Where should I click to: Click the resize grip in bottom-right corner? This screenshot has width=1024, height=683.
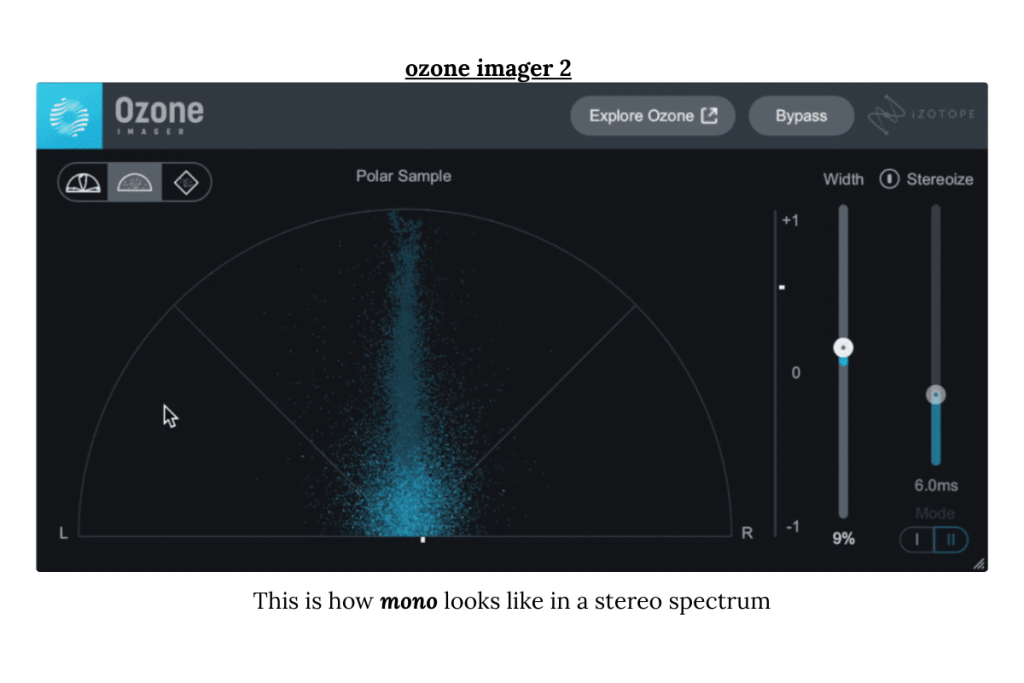pos(979,563)
